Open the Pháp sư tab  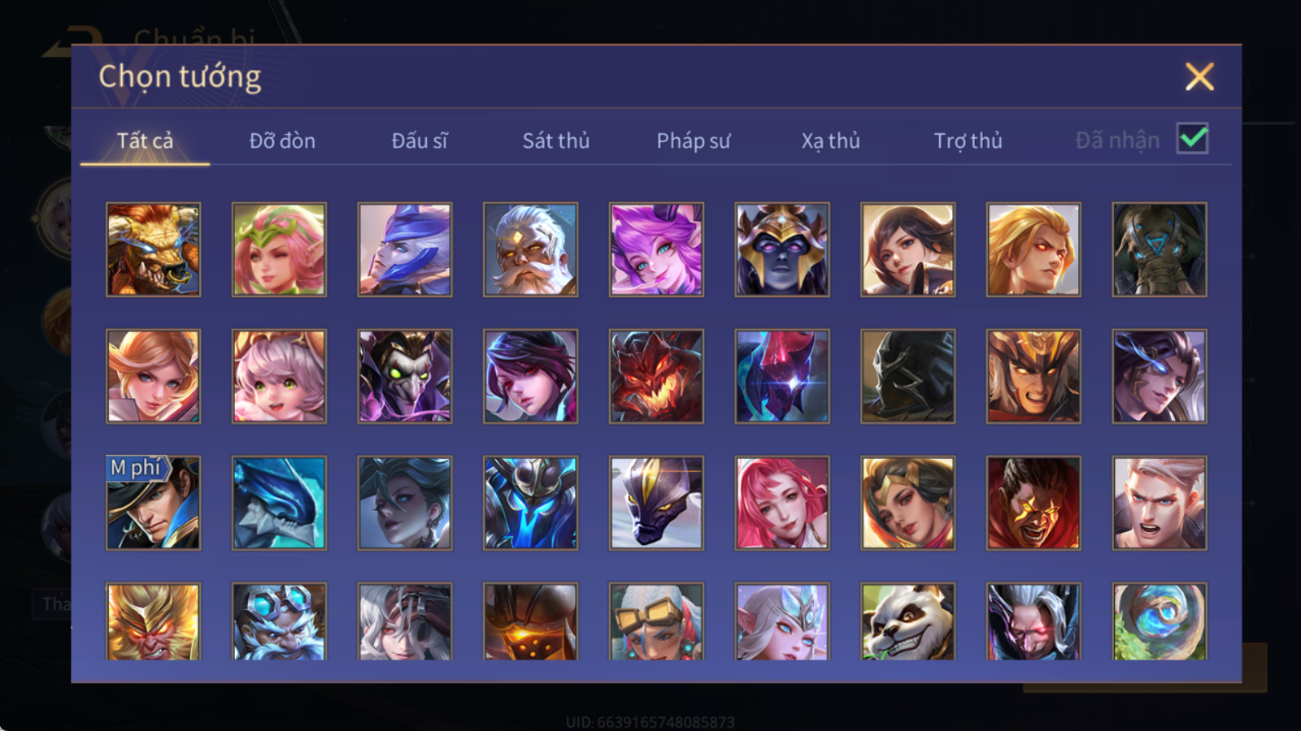693,141
